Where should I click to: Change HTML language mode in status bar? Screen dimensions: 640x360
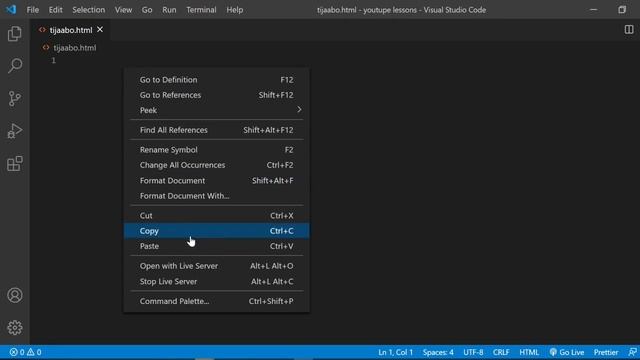(529, 352)
